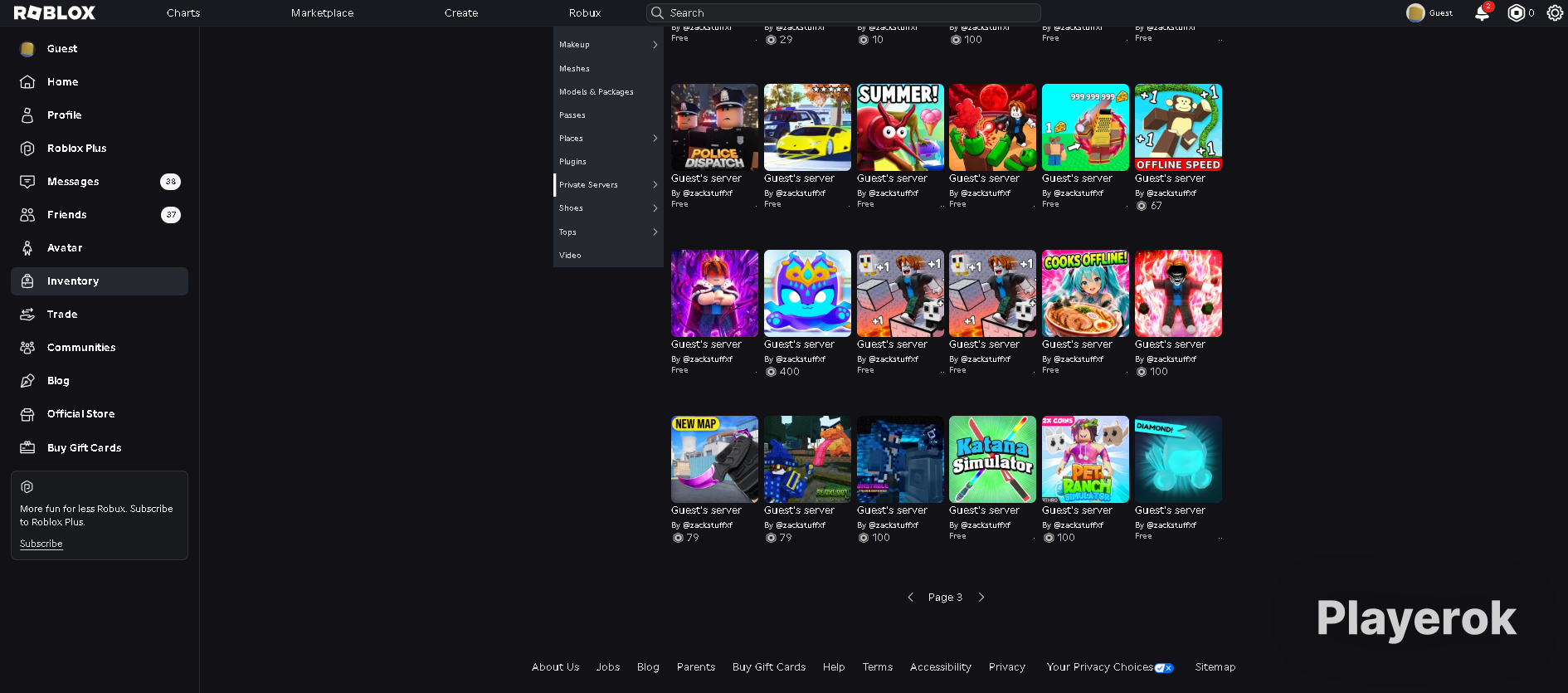Focus the Search input field

(844, 12)
